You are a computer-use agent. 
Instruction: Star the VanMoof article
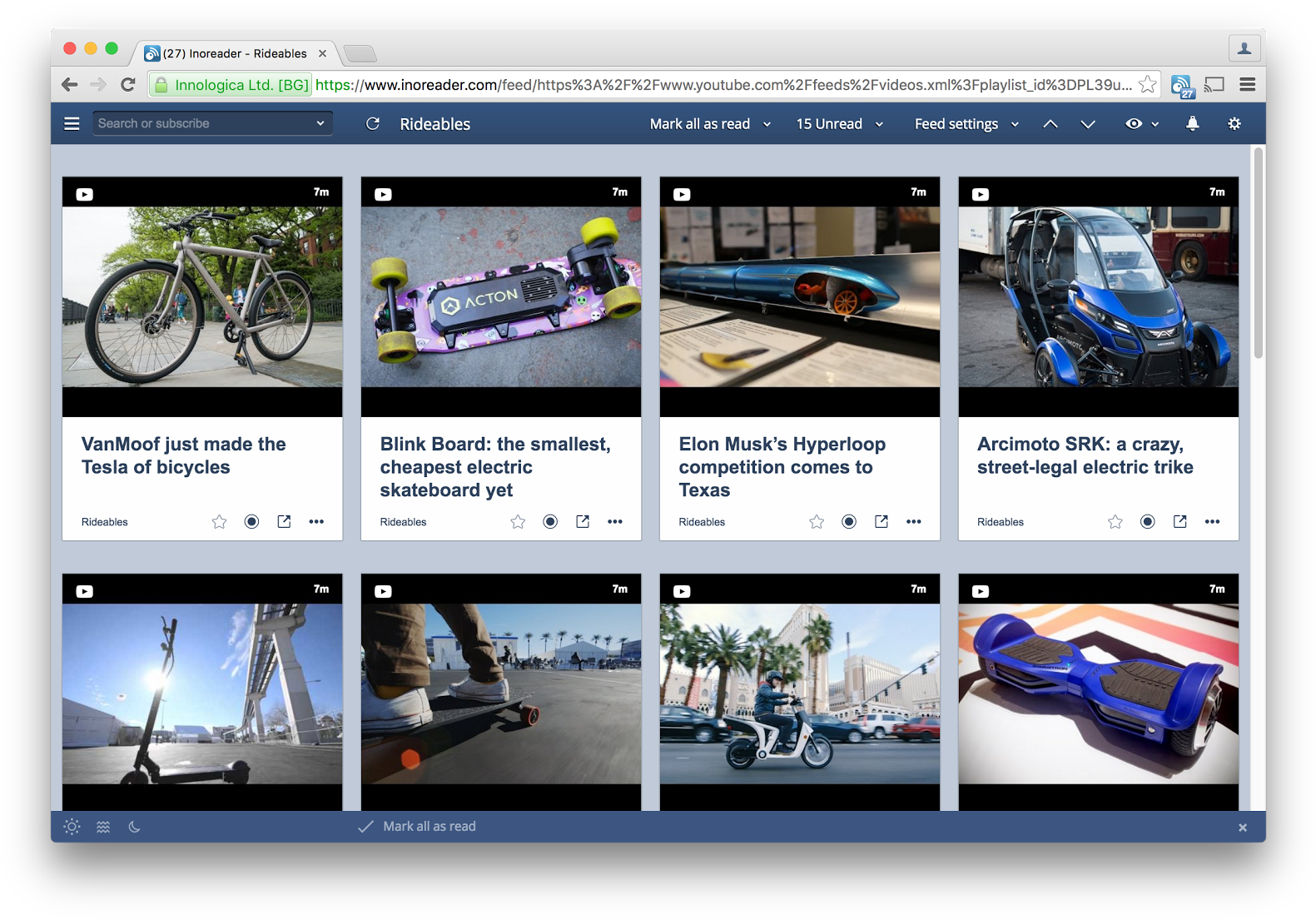[219, 521]
